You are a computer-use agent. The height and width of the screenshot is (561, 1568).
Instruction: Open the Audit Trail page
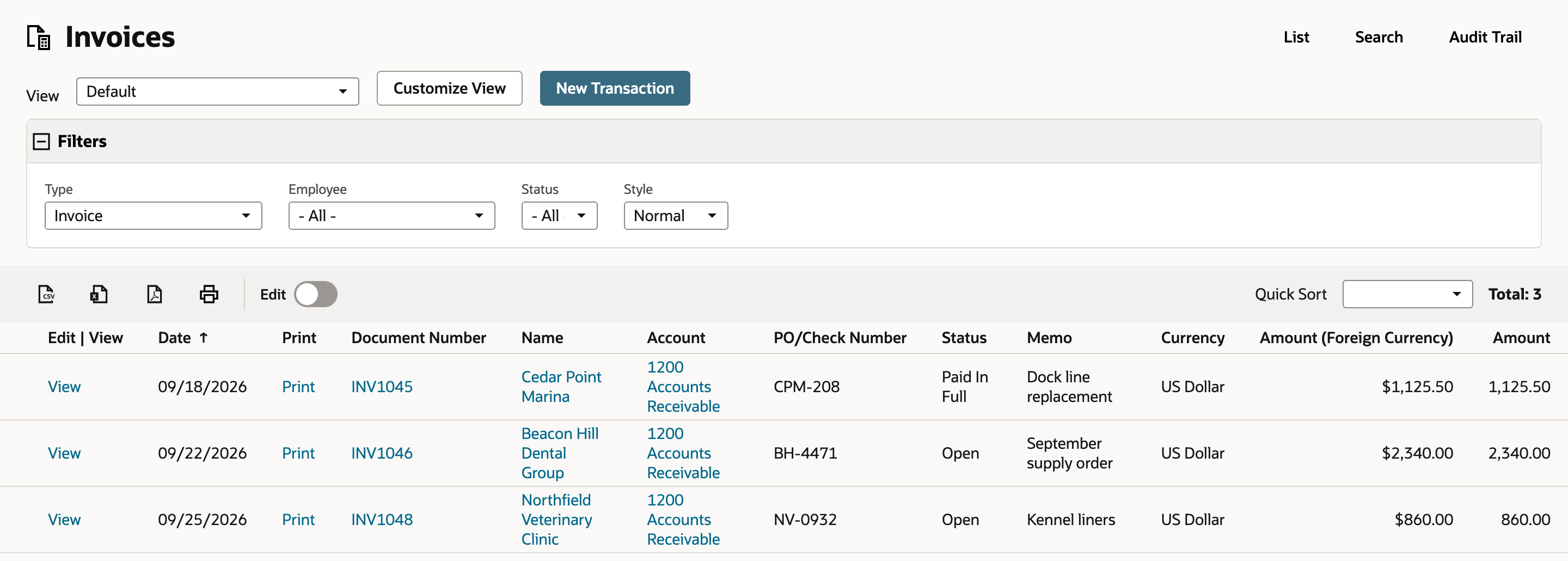pos(1485,37)
